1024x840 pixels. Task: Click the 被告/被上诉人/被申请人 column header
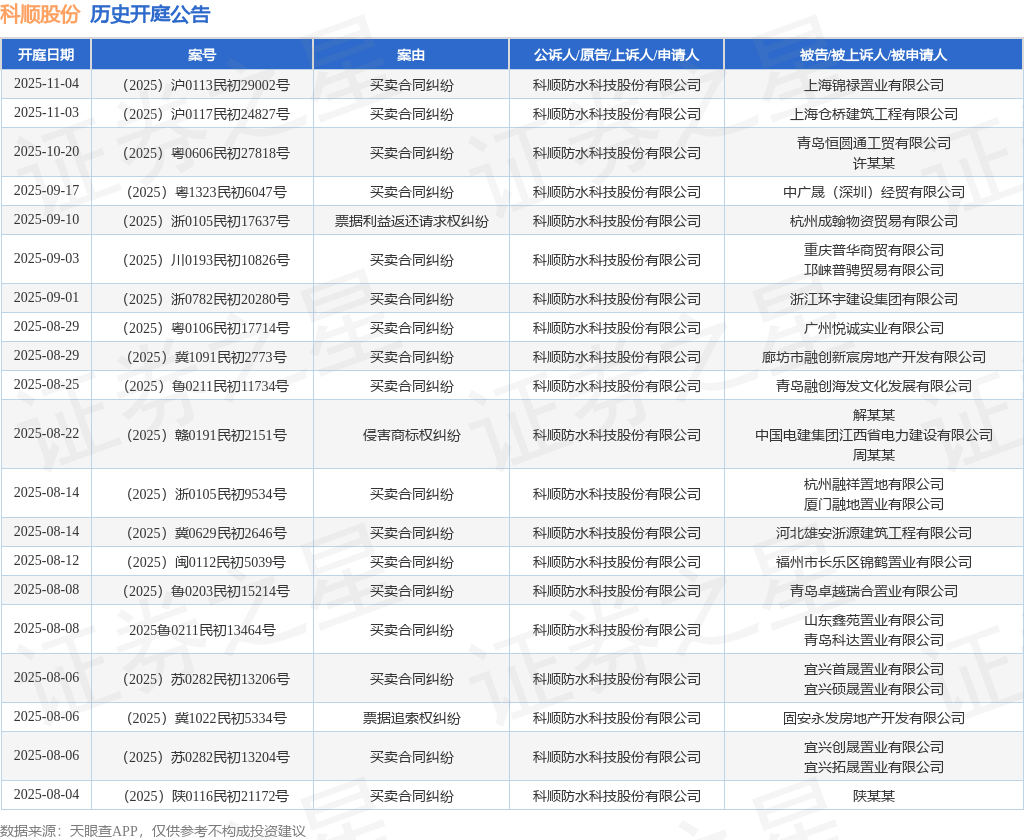pos(873,55)
